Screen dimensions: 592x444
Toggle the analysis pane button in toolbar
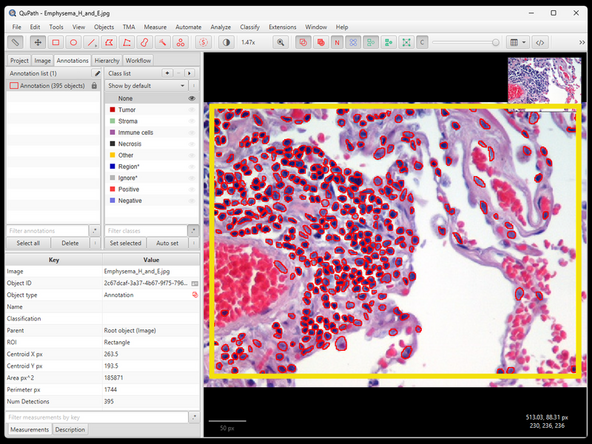[x=15, y=42]
